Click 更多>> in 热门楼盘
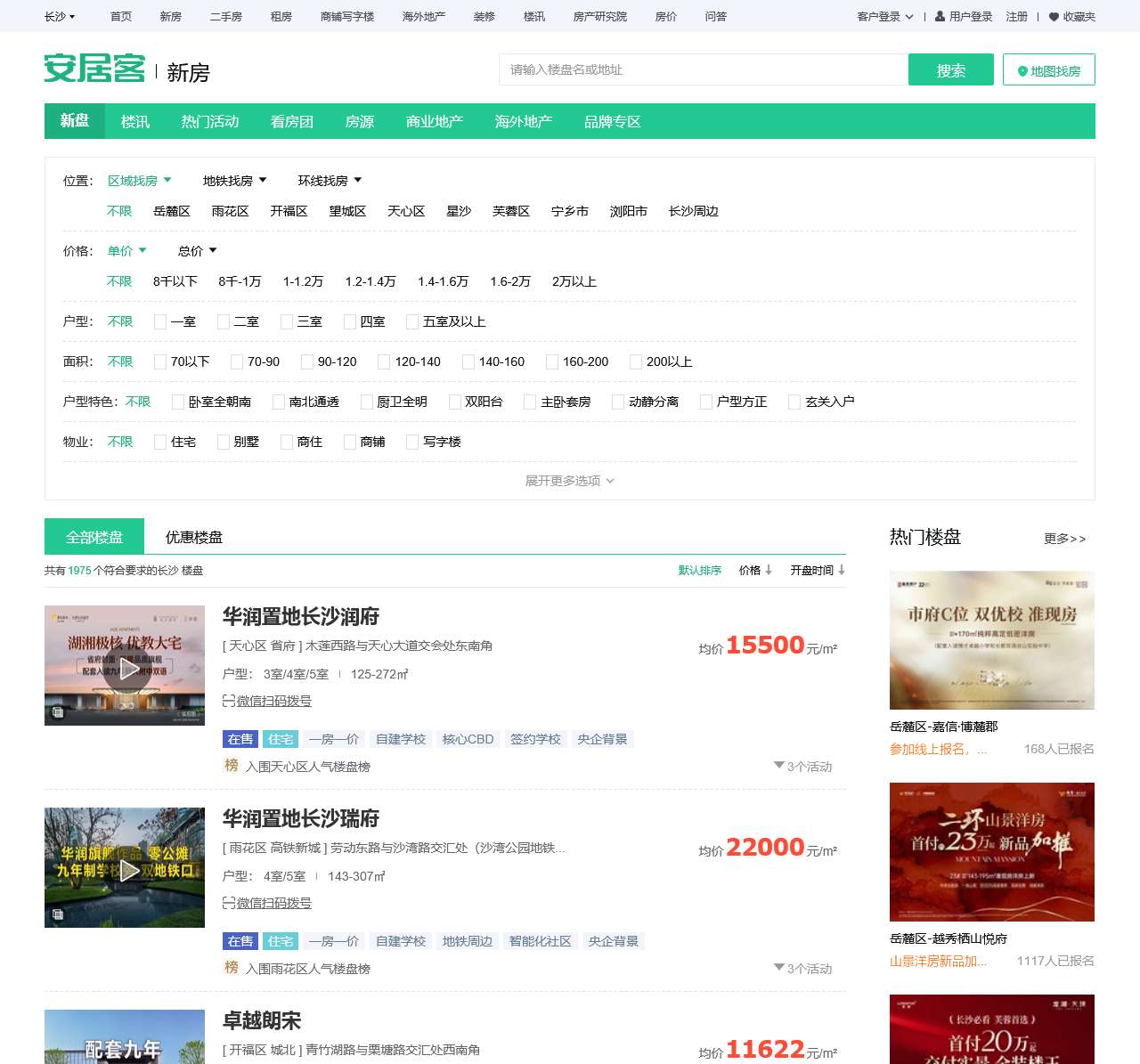Screen dimensions: 1140x1064 click(x=1065, y=539)
